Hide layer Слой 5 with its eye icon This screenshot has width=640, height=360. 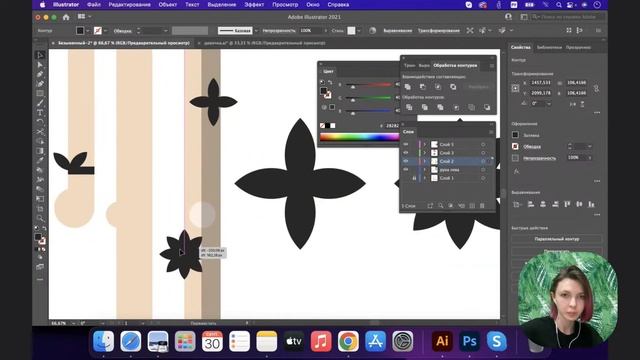(406, 144)
